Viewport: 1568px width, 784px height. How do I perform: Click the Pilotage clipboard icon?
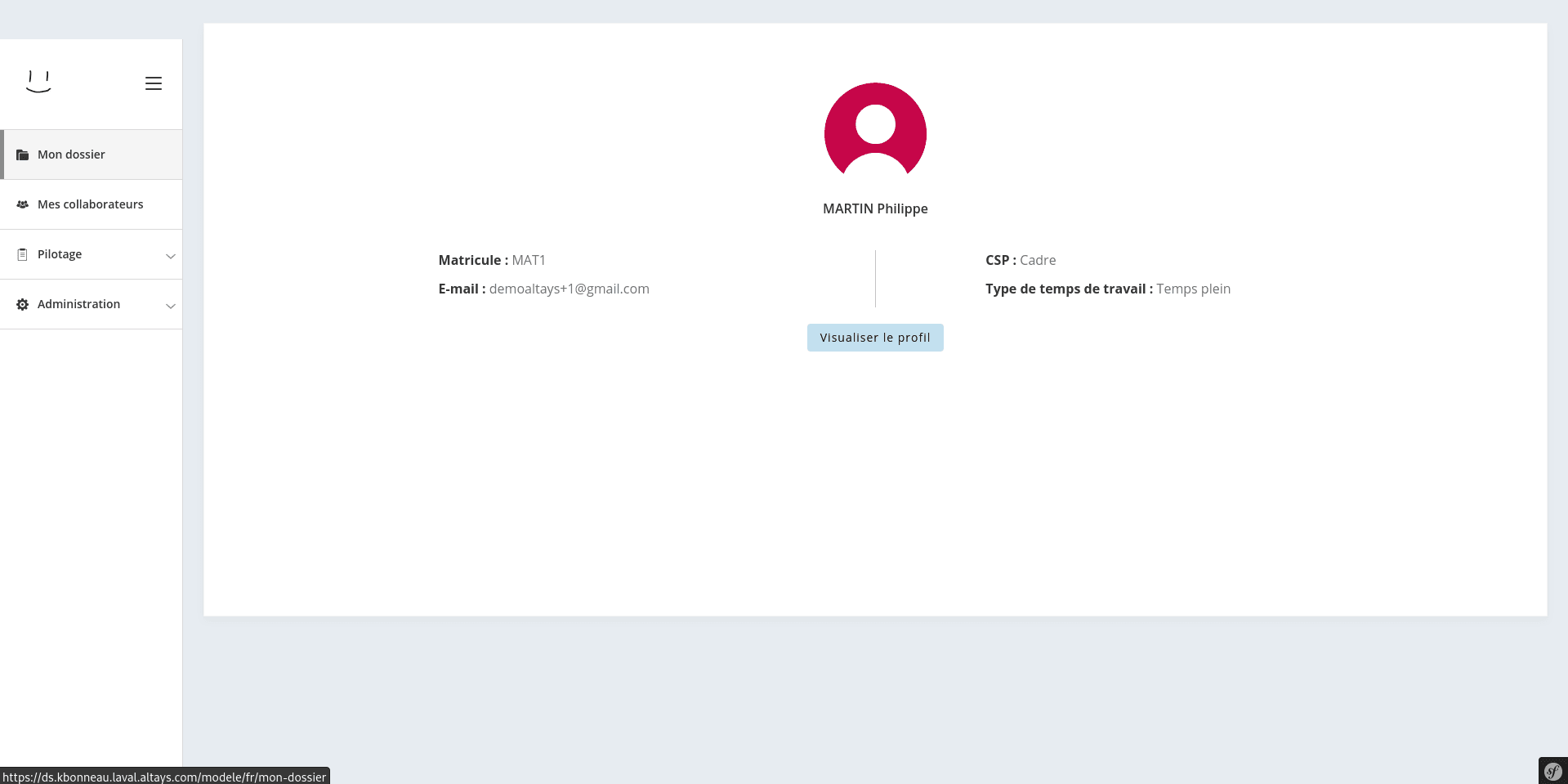click(23, 254)
